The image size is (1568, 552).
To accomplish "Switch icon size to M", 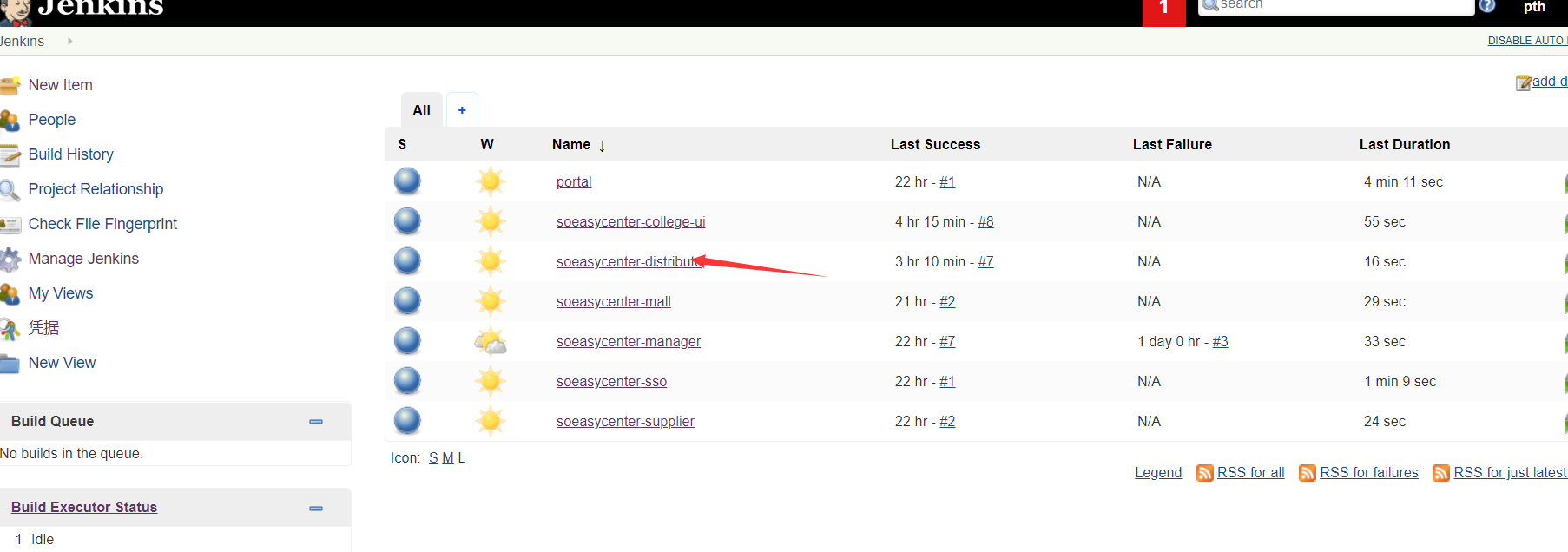I will [448, 457].
